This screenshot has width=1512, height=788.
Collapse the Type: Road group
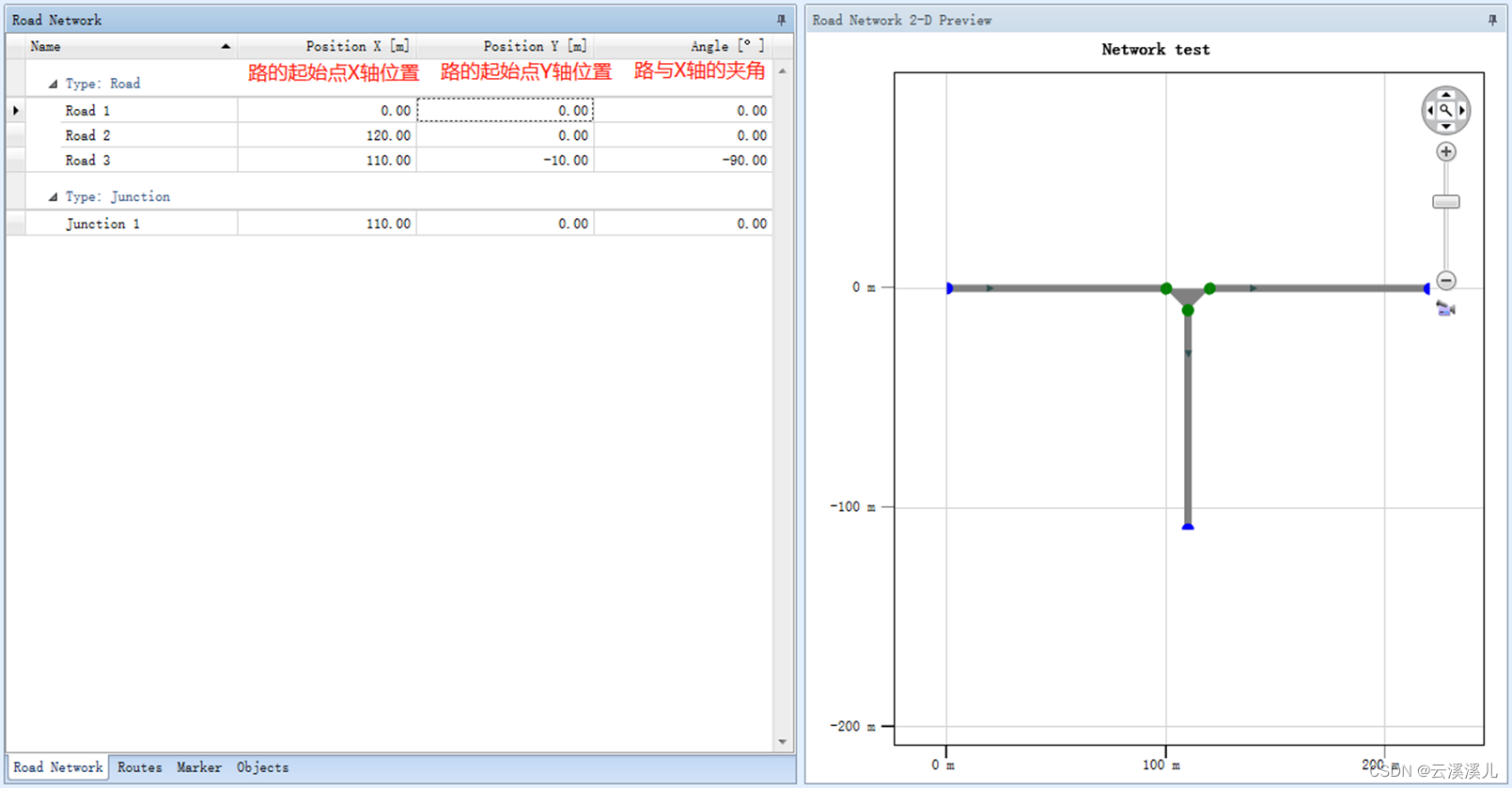53,85
